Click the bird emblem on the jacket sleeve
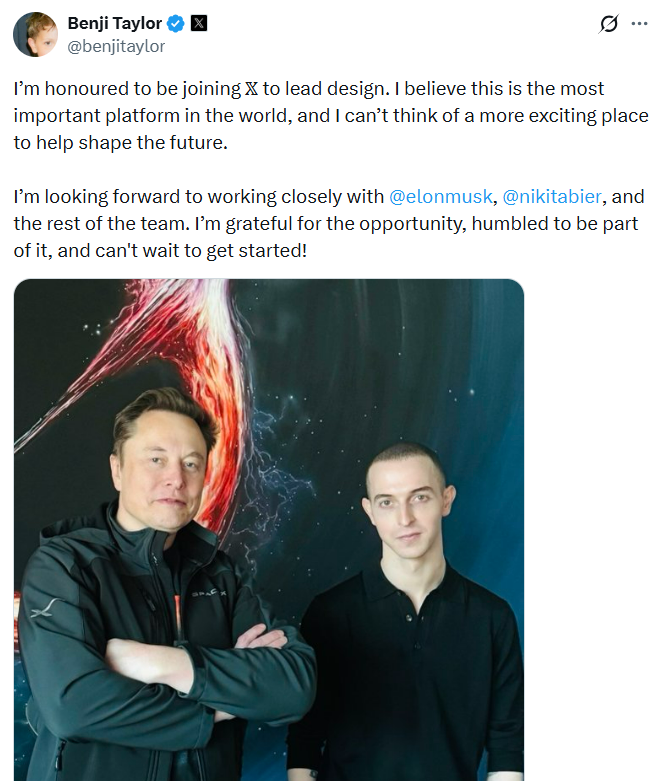The height and width of the screenshot is (781, 660). pyautogui.click(x=44, y=607)
